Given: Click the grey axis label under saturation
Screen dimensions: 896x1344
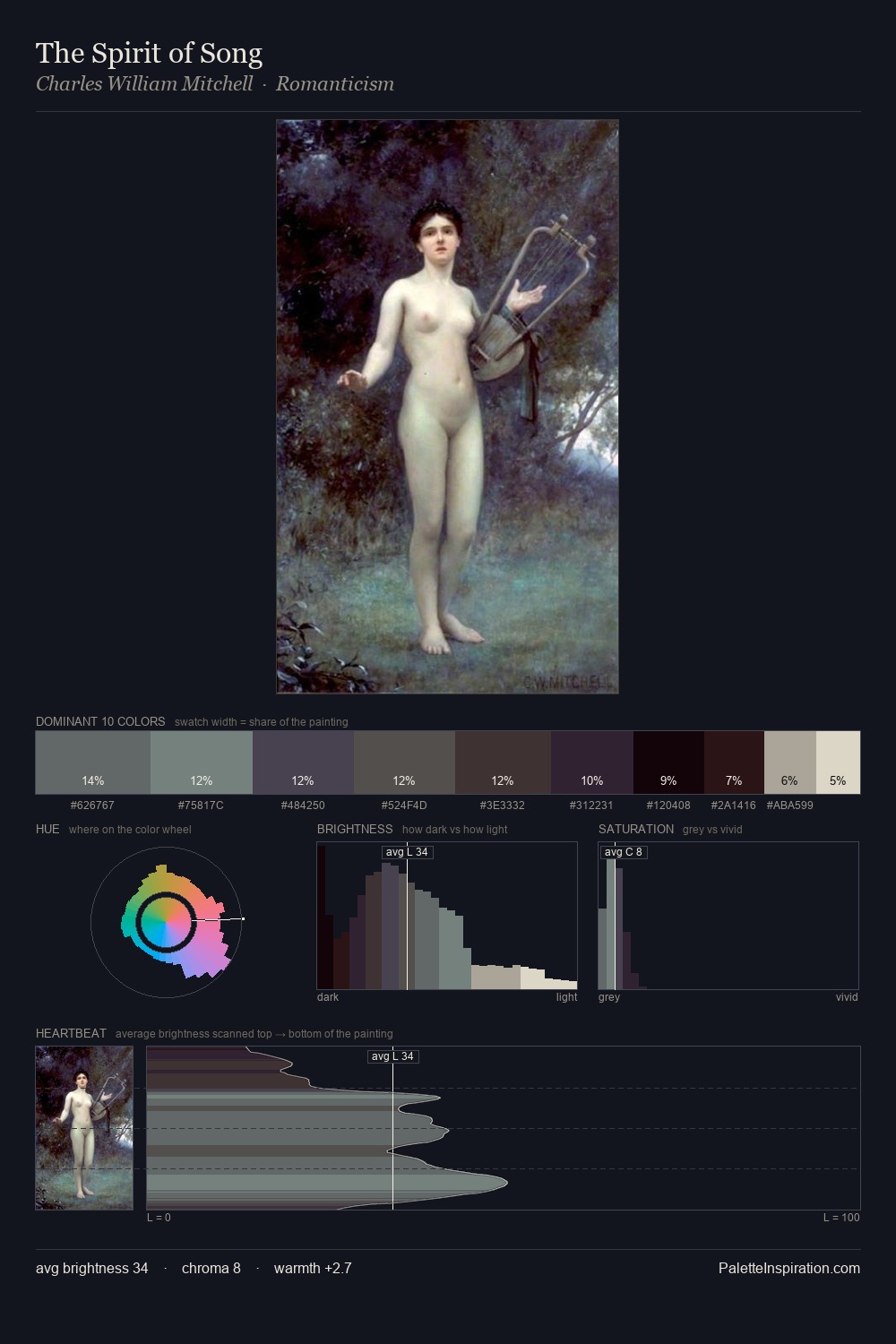Looking at the screenshot, I should coord(609,997).
